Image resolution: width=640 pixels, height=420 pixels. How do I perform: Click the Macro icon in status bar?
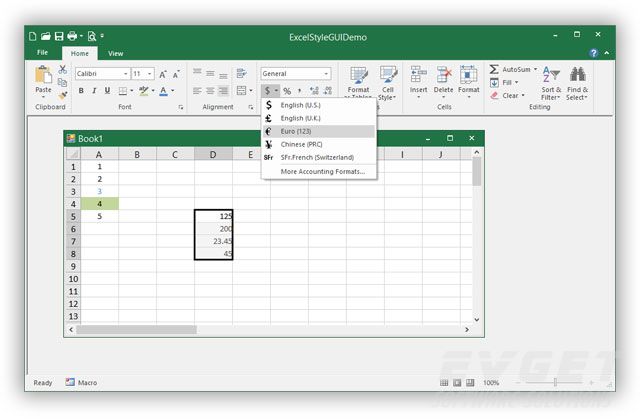[x=70, y=382]
